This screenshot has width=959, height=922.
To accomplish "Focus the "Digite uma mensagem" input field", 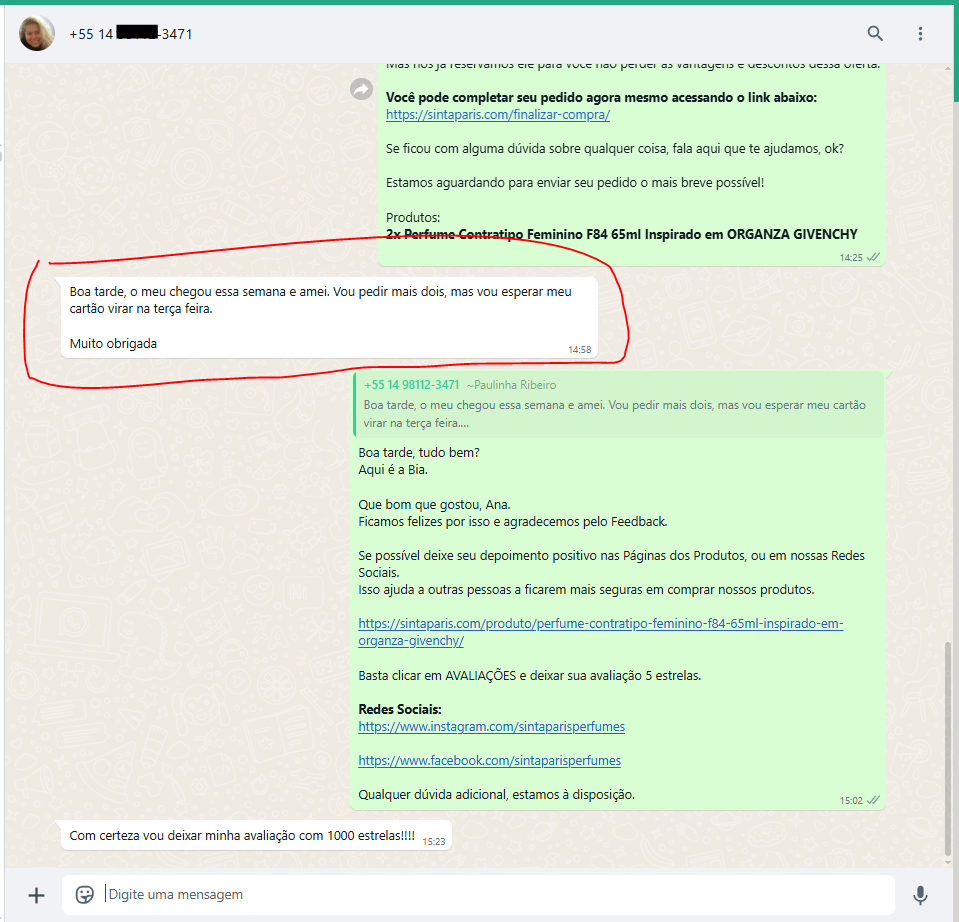I will (490, 894).
